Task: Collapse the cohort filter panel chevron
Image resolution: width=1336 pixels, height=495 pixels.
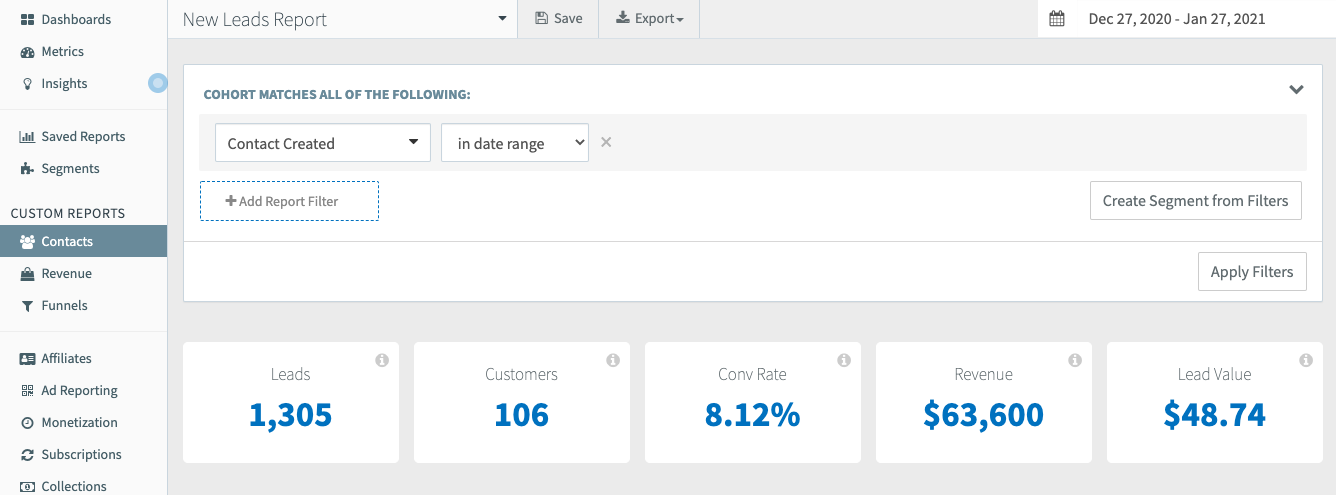Action: click(x=1296, y=90)
